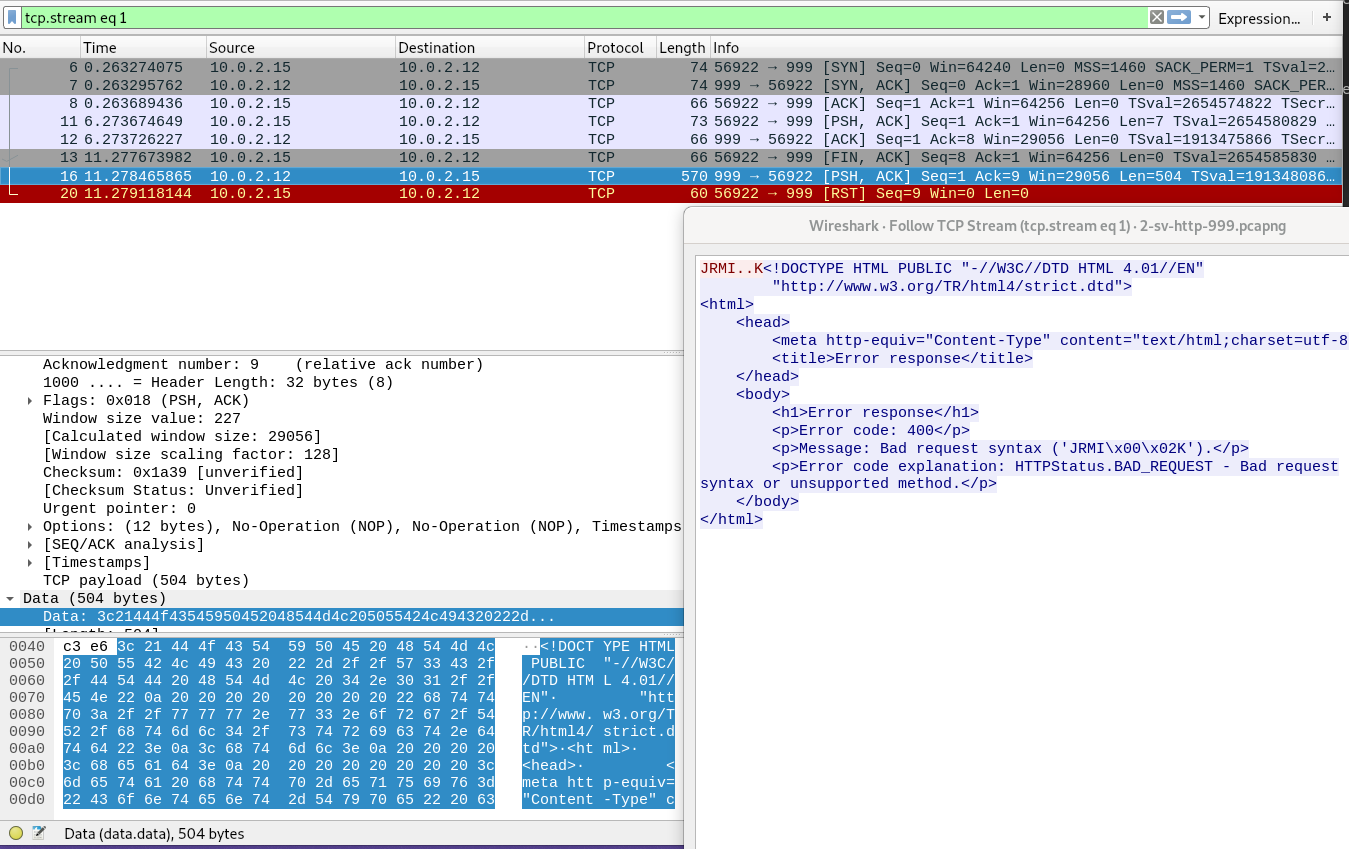Select packet 6 SYN row

(670, 67)
